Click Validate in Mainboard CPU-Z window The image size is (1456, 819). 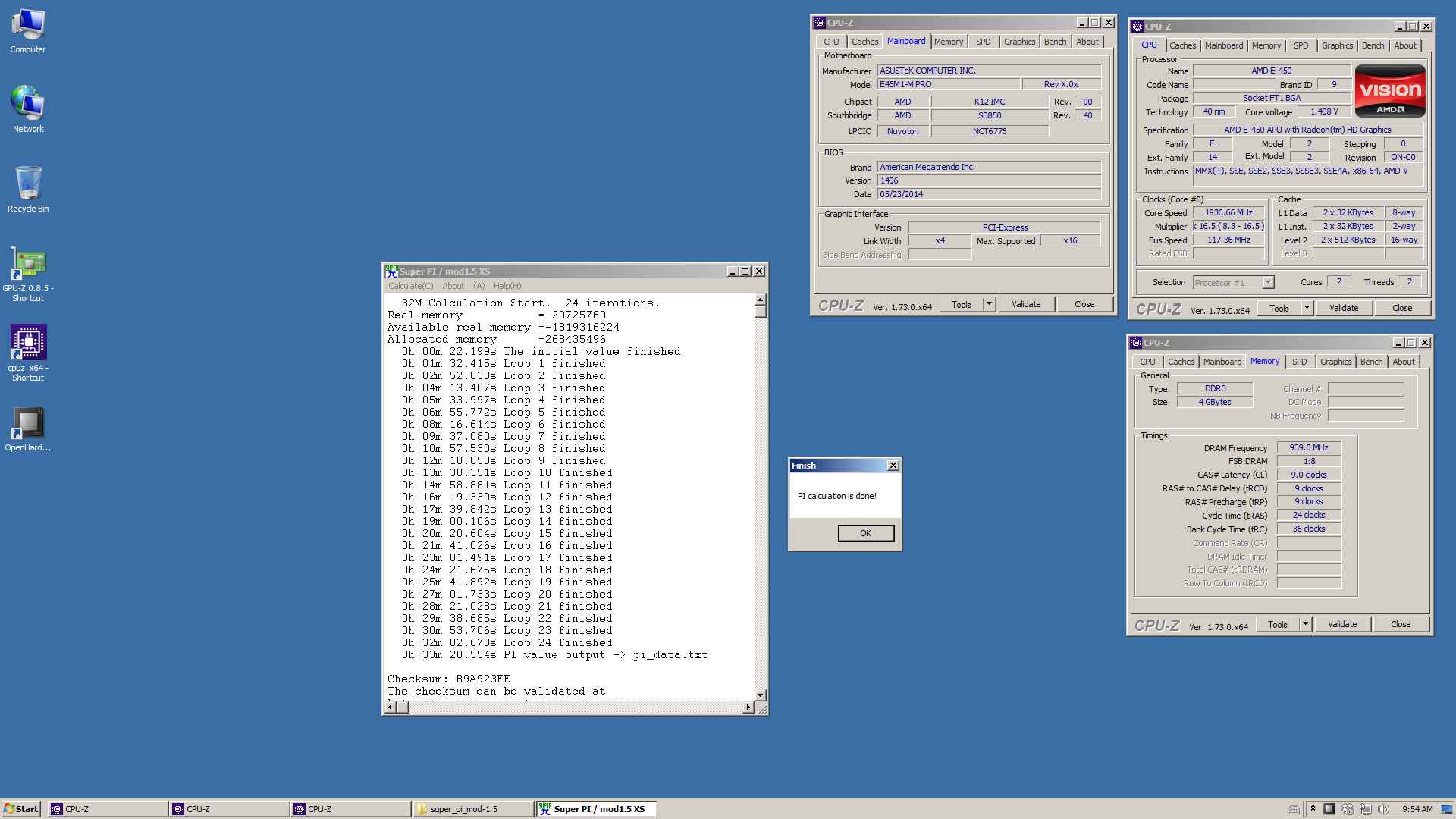pos(1026,304)
